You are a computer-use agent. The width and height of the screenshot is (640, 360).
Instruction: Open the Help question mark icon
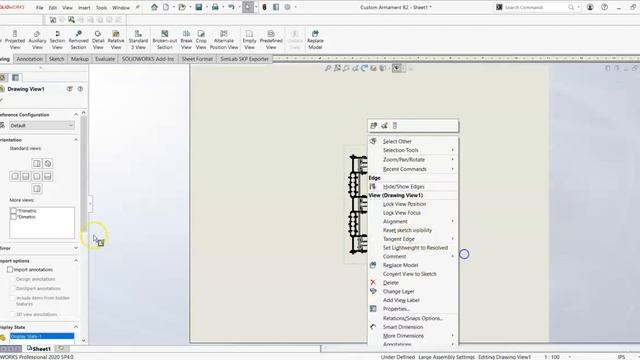(604, 7)
